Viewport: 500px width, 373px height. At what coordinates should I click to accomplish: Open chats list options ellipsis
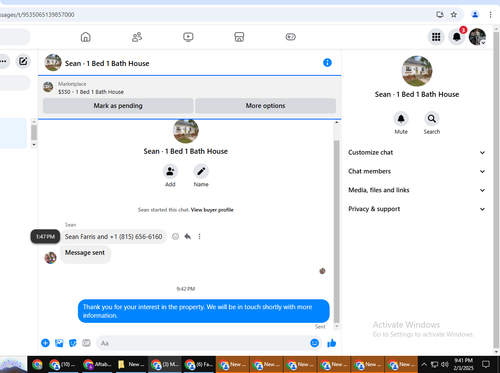pos(3,61)
